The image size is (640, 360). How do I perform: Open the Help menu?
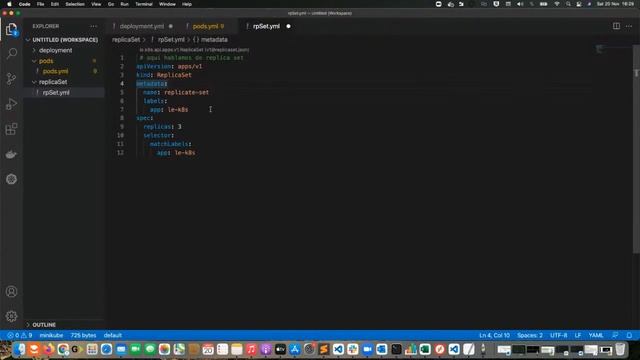pyautogui.click(x=187, y=4)
